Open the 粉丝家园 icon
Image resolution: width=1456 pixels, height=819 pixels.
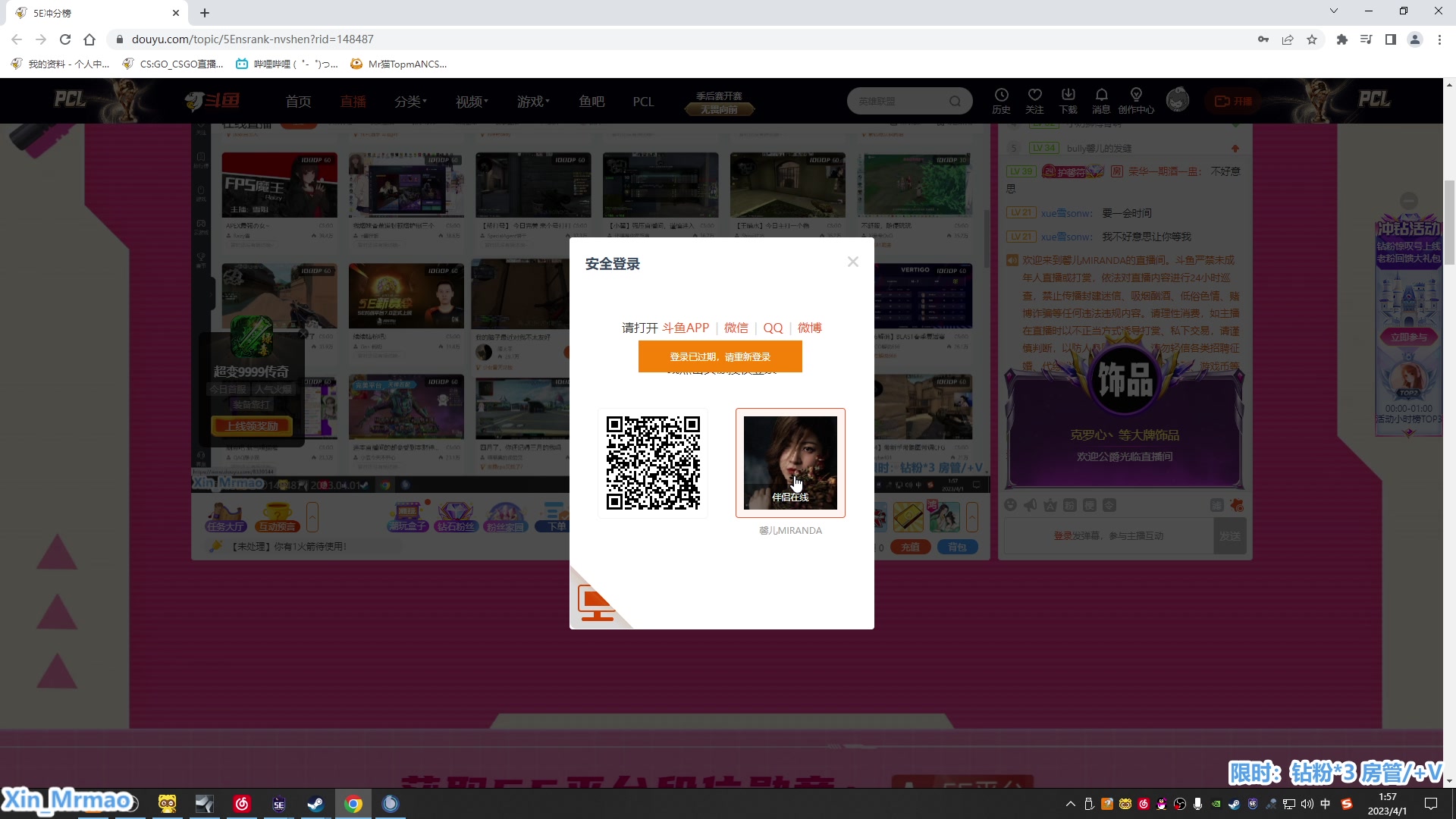[505, 517]
